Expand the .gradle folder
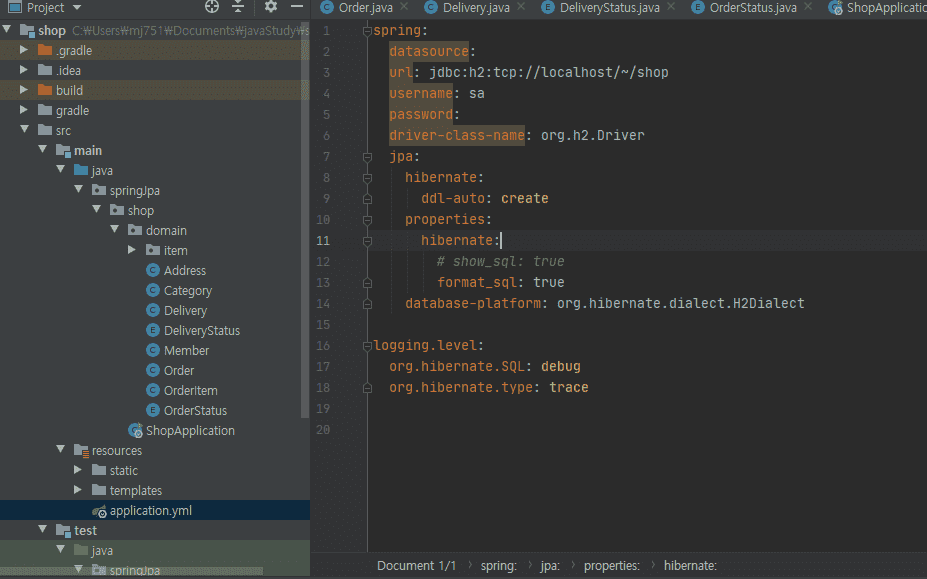Viewport: 927px width, 579px height. pos(24,50)
